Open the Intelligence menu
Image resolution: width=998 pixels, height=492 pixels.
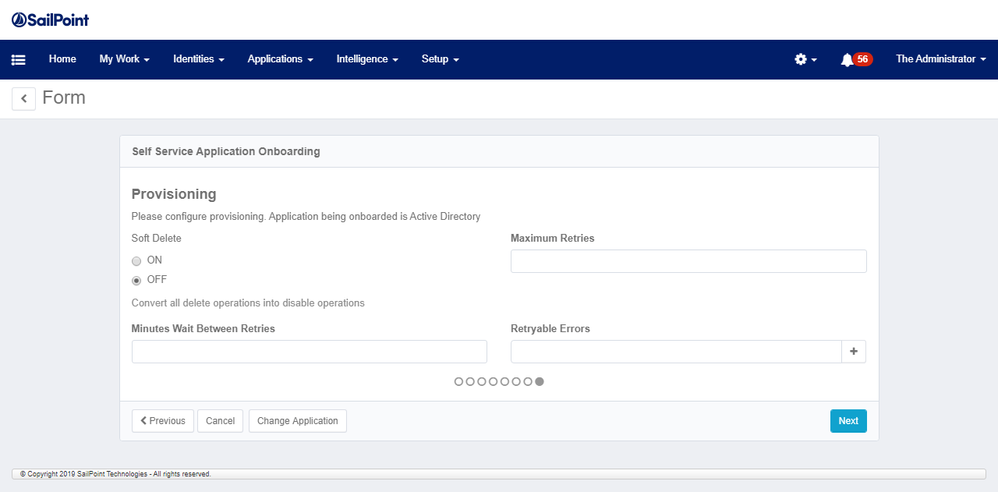(367, 60)
